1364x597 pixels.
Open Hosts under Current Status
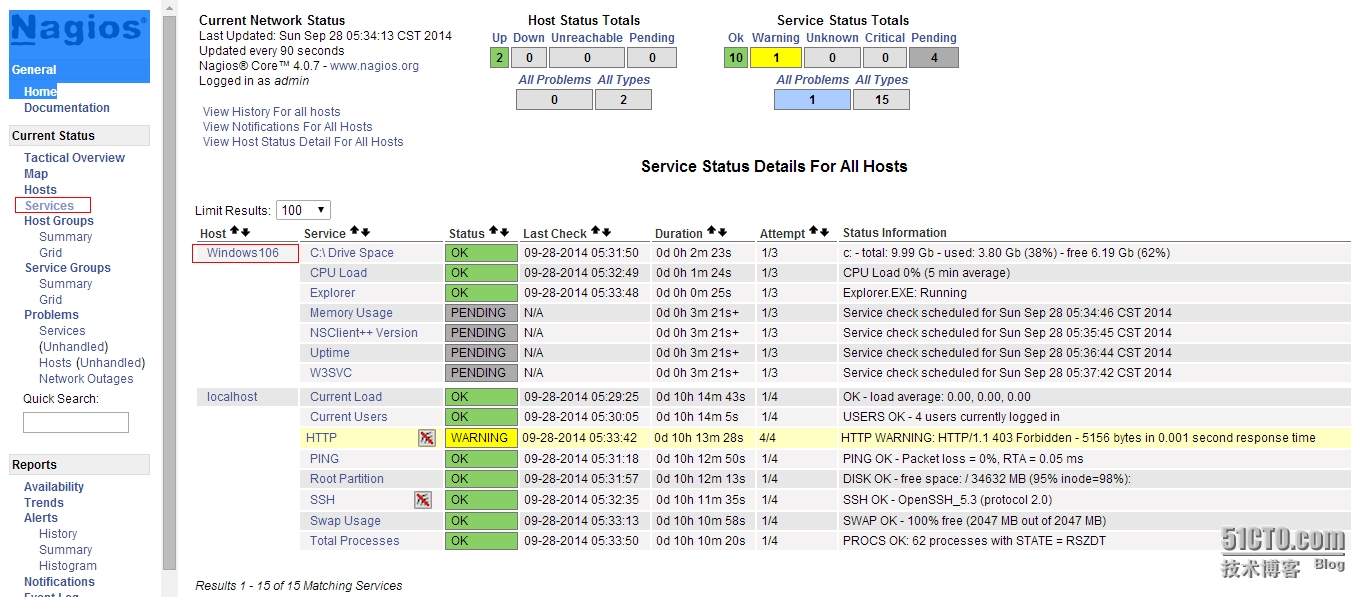point(40,190)
